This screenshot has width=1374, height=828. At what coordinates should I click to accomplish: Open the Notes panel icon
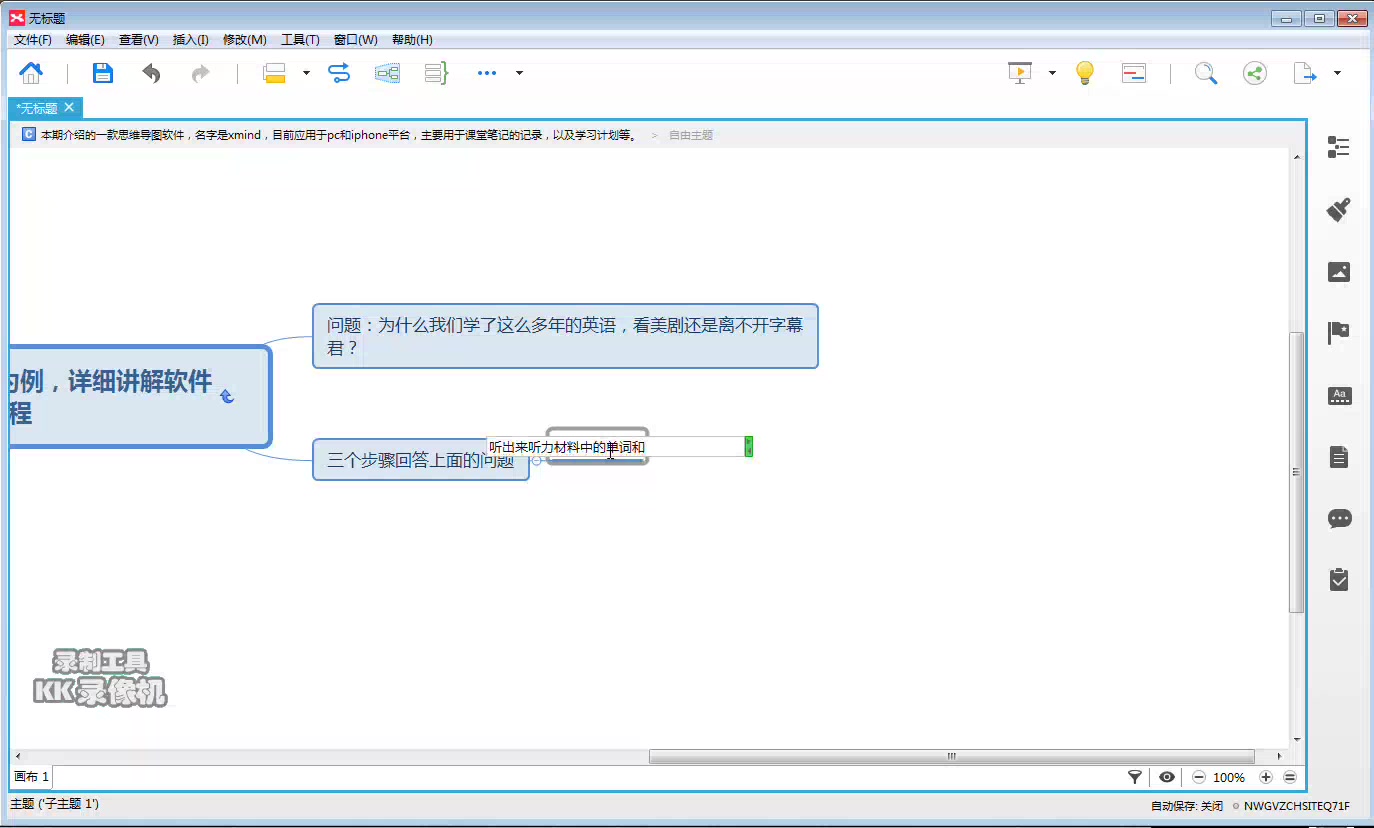(x=1338, y=456)
